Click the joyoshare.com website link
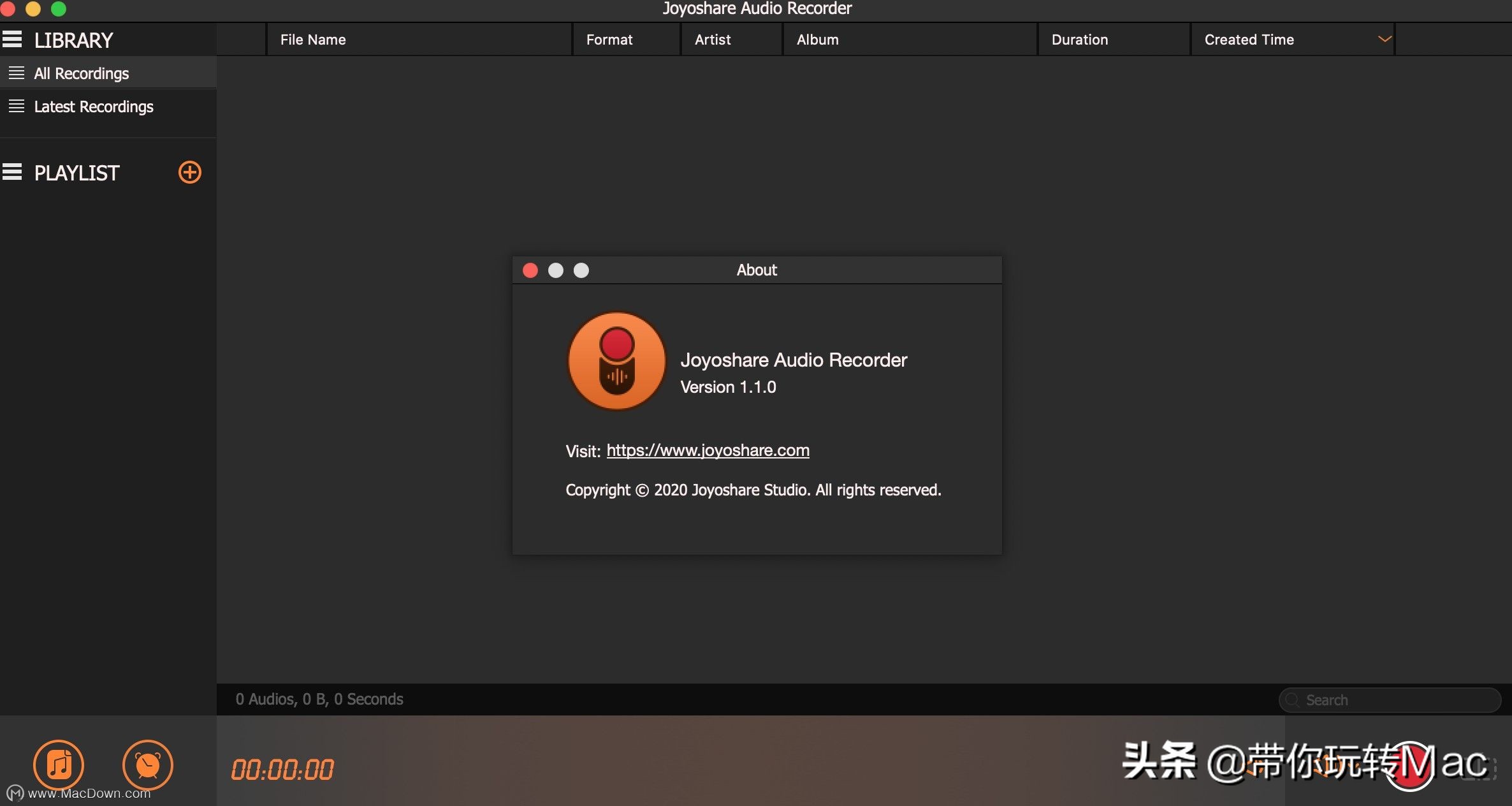This screenshot has width=1512, height=806. click(708, 449)
